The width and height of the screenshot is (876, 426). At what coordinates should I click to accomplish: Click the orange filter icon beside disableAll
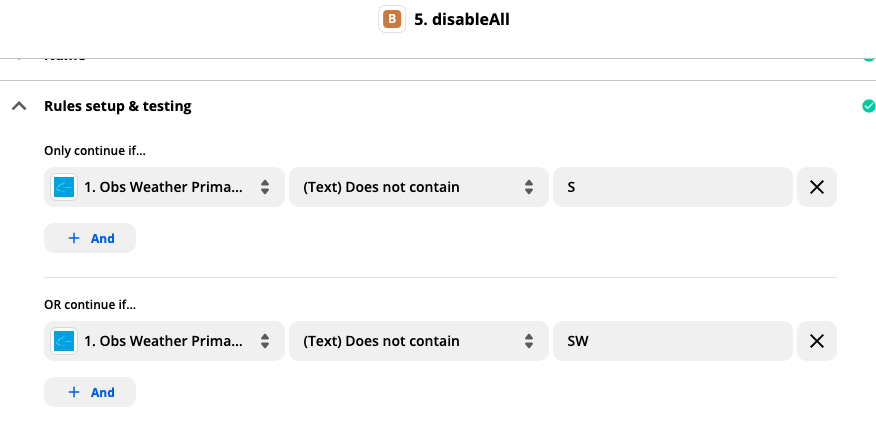click(391, 18)
